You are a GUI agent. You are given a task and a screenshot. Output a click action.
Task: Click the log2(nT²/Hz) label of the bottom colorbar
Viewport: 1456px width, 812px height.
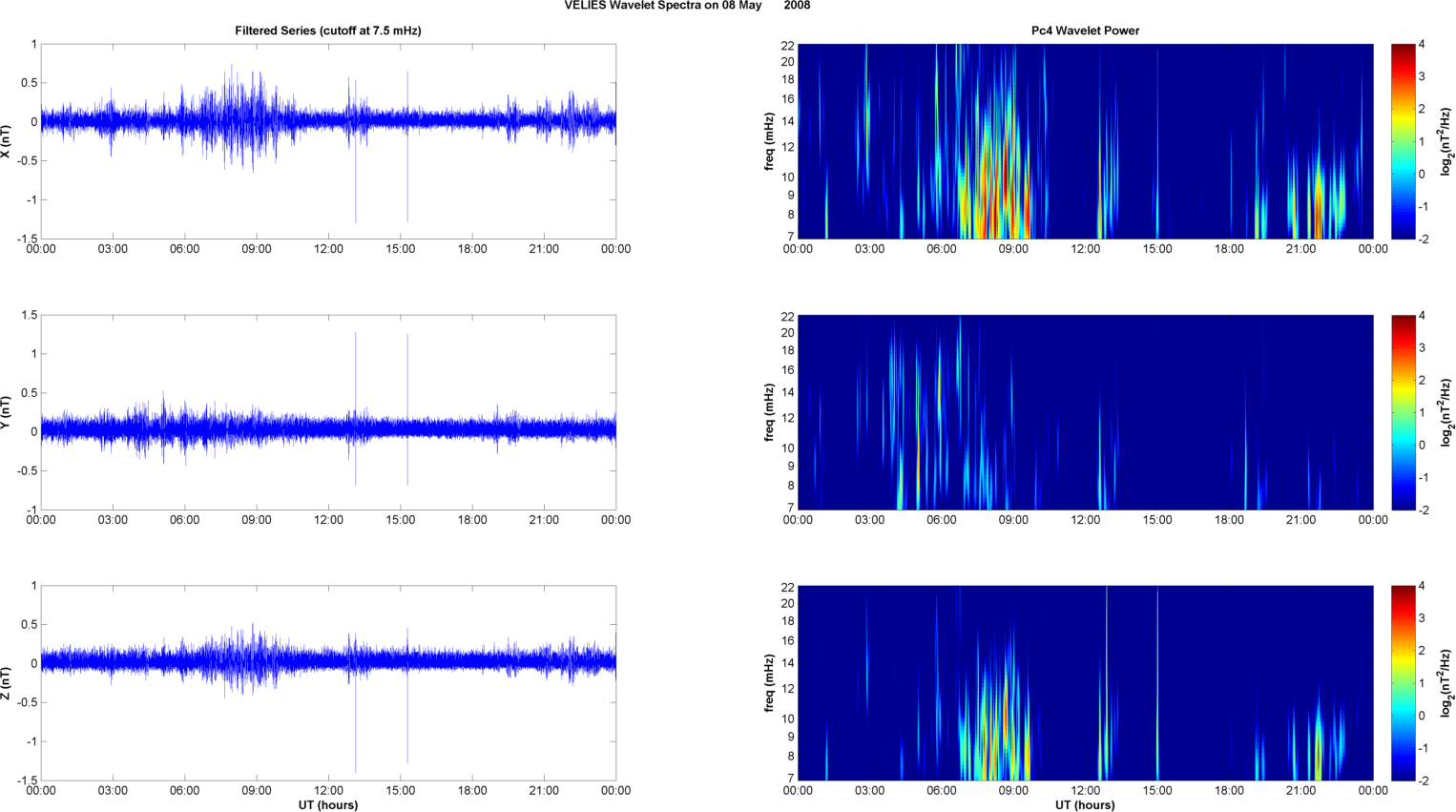tap(1446, 683)
